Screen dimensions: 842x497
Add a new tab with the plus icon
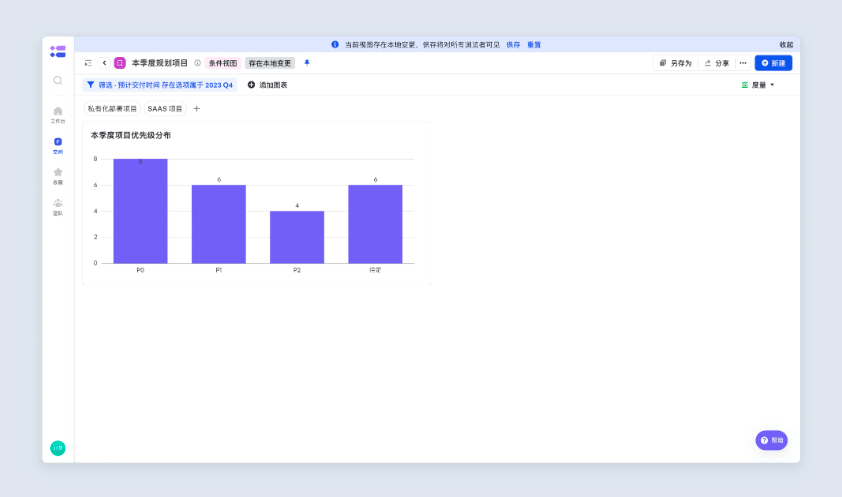(197, 108)
